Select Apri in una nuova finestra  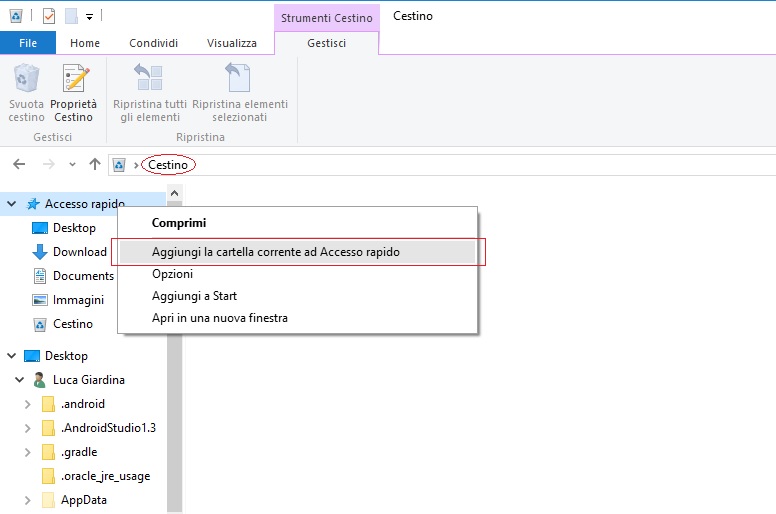tap(219, 318)
